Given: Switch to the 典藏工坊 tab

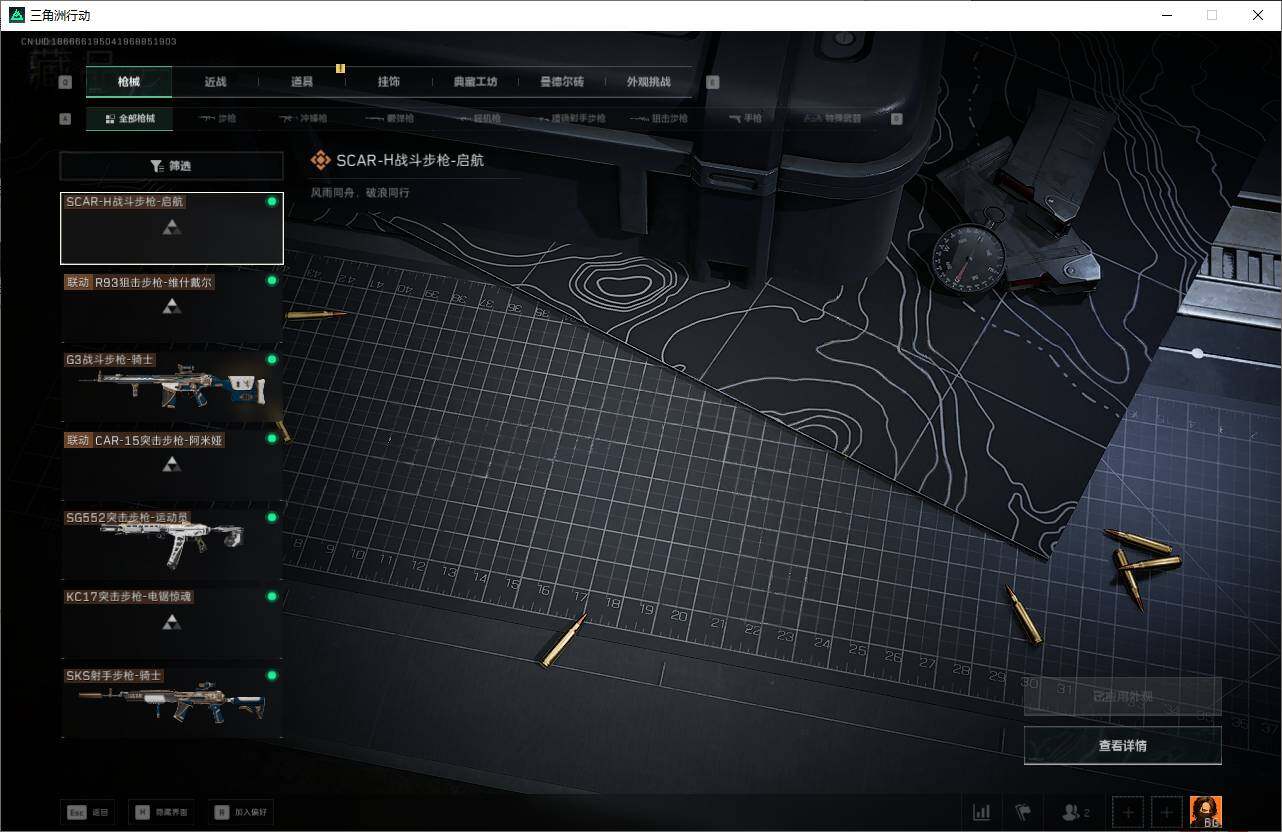Looking at the screenshot, I should [474, 82].
